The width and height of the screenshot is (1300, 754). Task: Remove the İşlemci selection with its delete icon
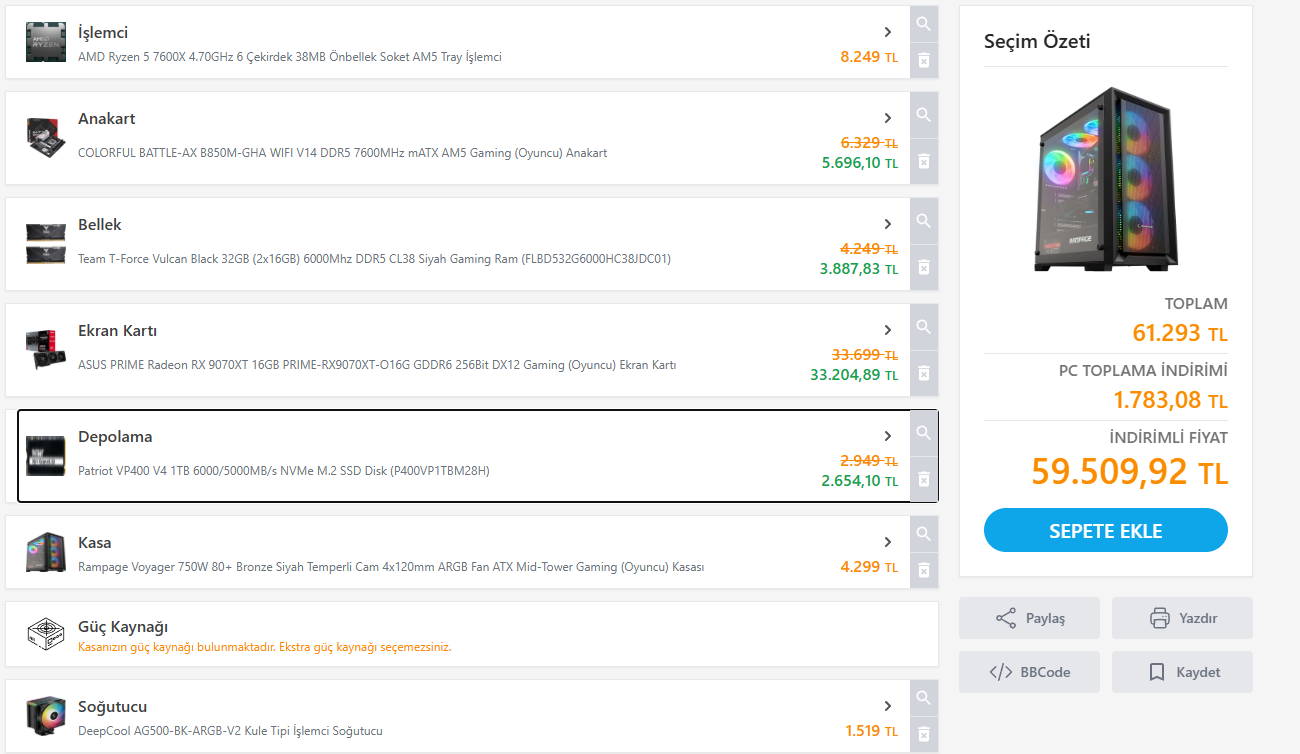(924, 60)
